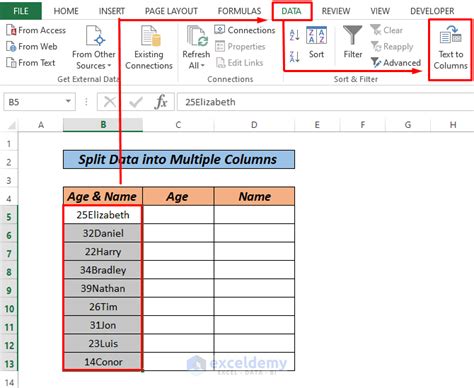Viewport: 474px width, 388px height.
Task: Switch to the PAGE LAYOUT tab
Action: [x=171, y=11]
